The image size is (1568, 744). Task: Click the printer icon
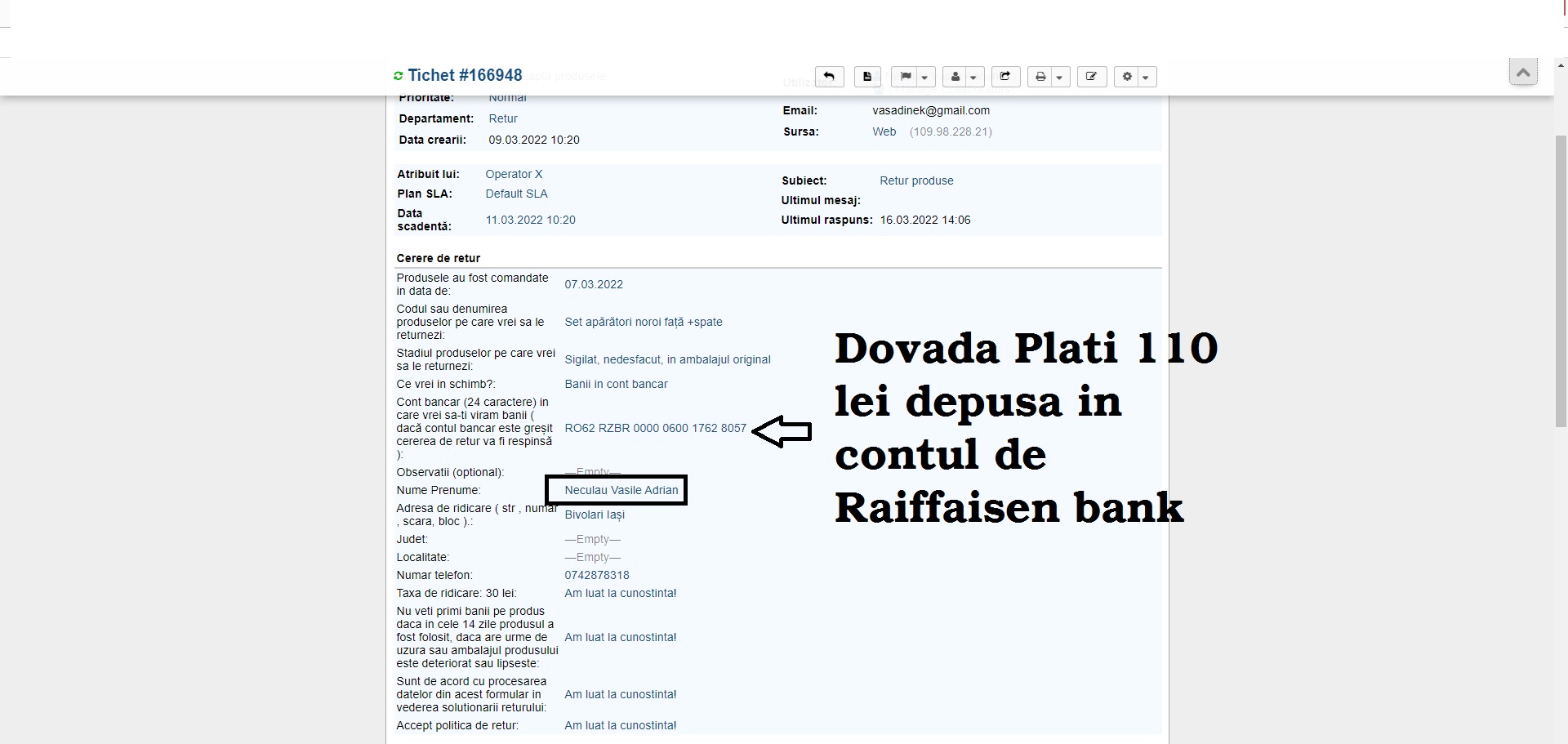point(1040,77)
